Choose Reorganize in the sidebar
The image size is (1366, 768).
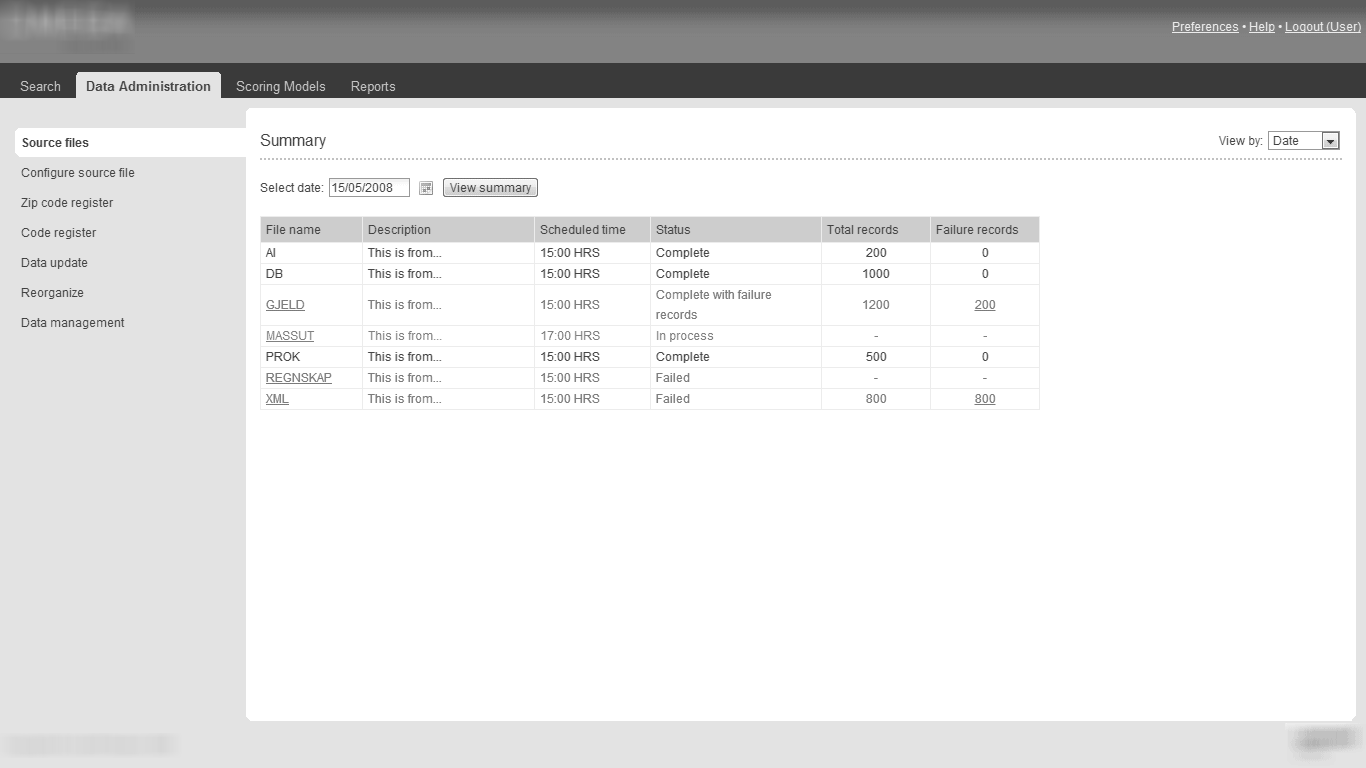52,293
